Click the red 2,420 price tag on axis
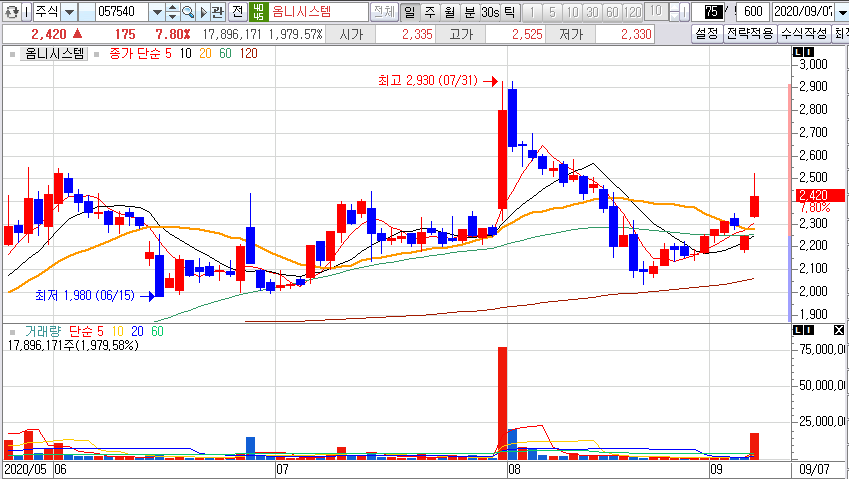Viewport: 849px width, 479px height. [820, 195]
